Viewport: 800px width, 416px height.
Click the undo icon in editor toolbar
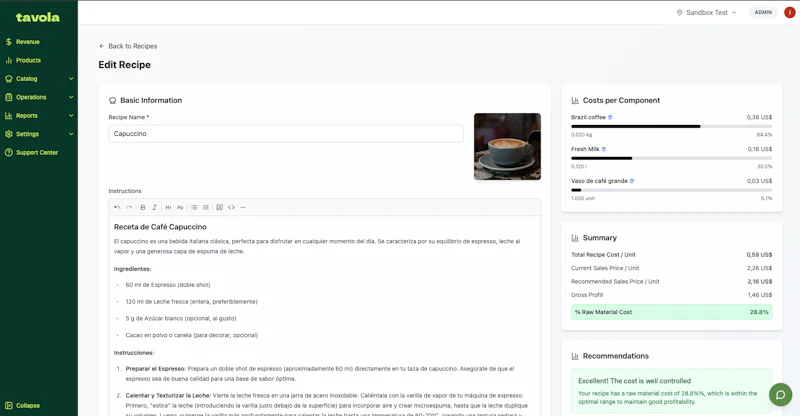[x=117, y=207]
